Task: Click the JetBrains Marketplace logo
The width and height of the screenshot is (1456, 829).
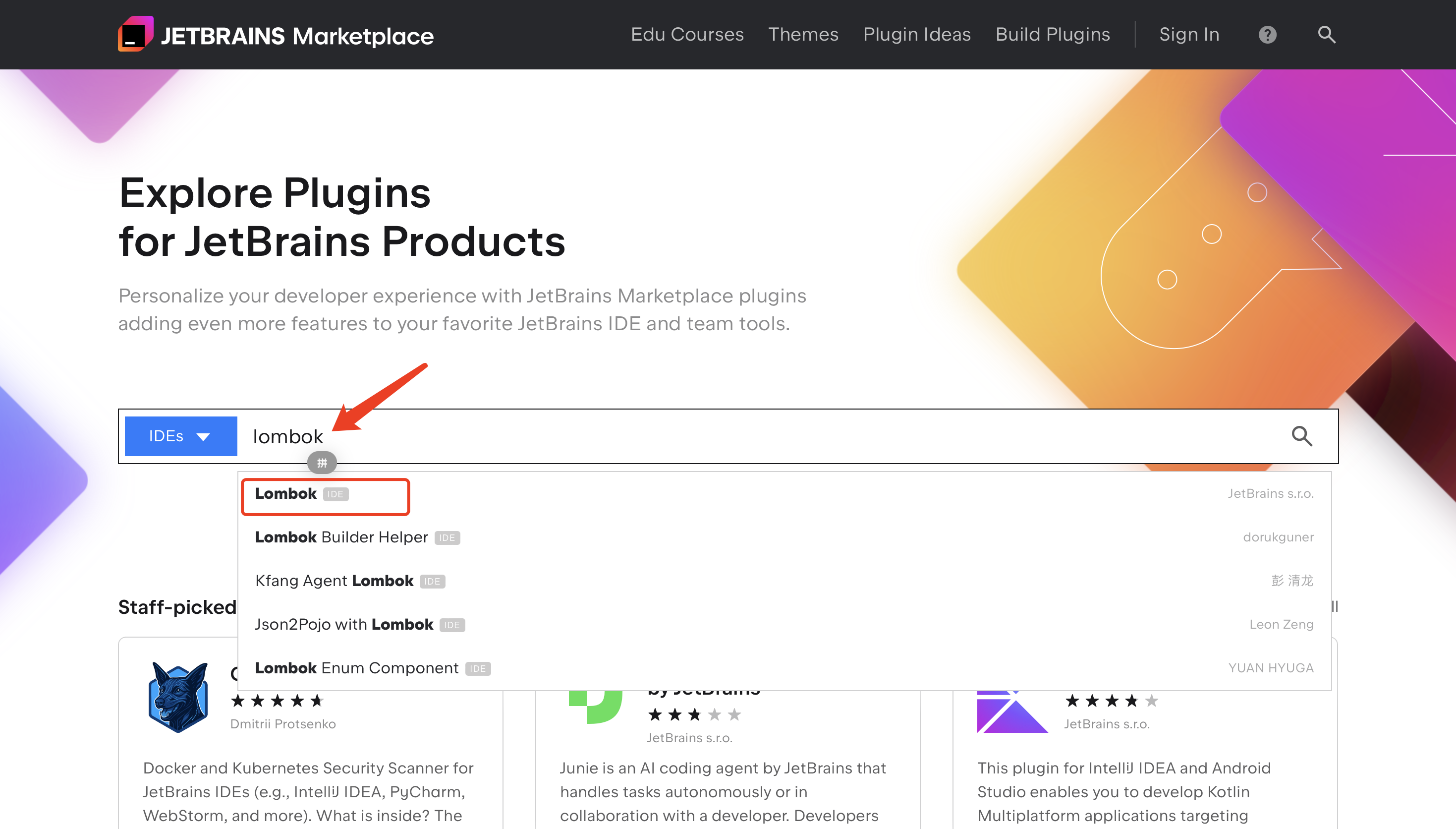Action: pyautogui.click(x=276, y=35)
